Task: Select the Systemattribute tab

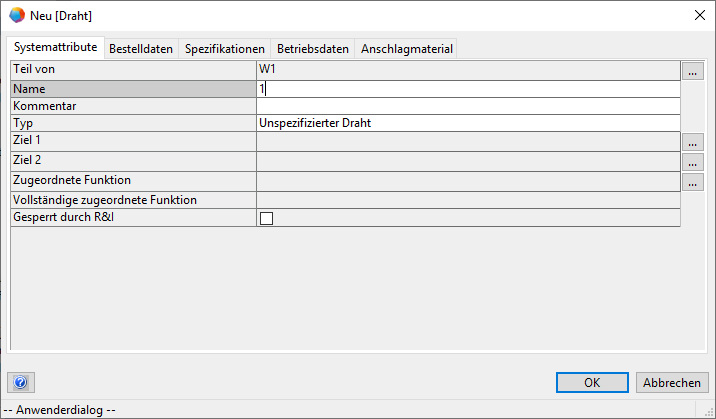Action: [56, 47]
